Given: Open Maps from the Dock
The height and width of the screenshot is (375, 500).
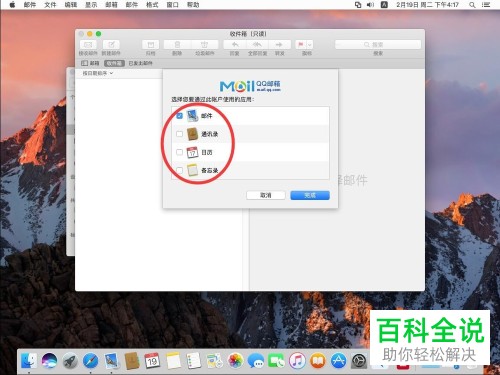Looking at the screenshot, I should (x=214, y=361).
